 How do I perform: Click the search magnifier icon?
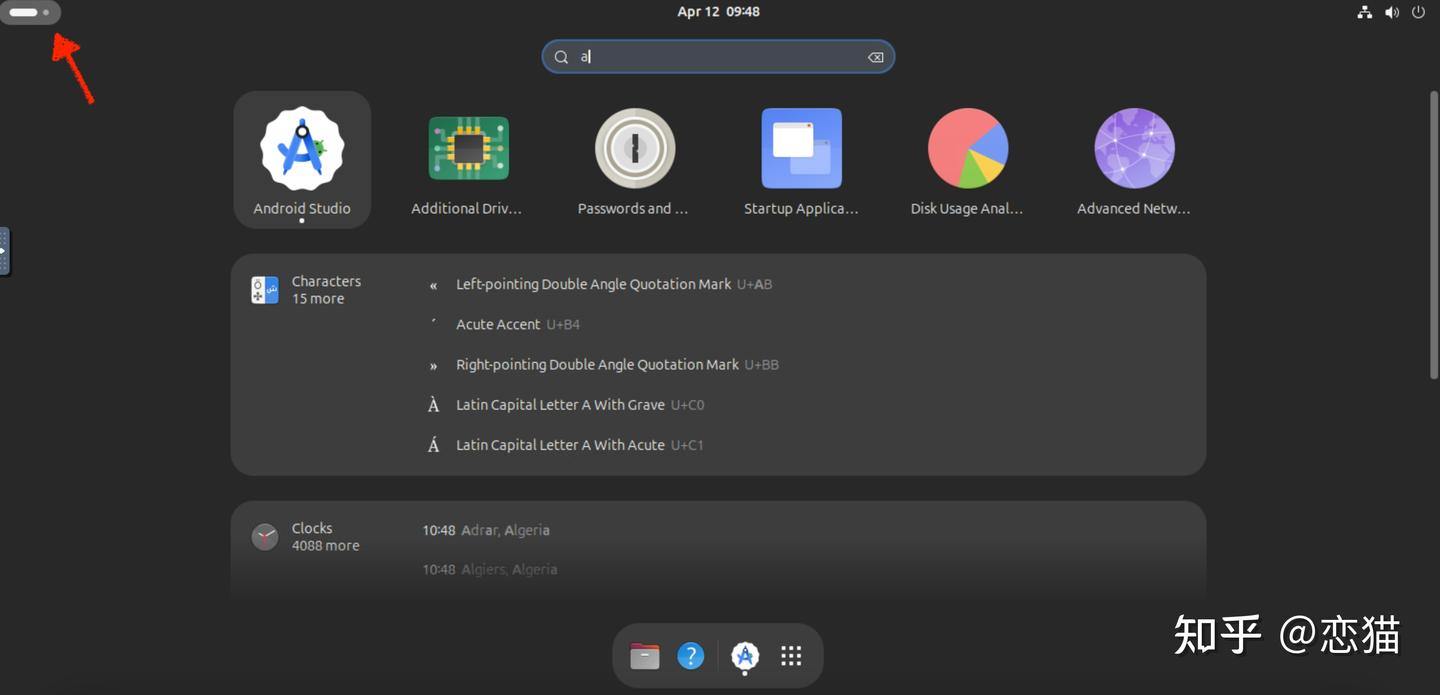pyautogui.click(x=561, y=57)
